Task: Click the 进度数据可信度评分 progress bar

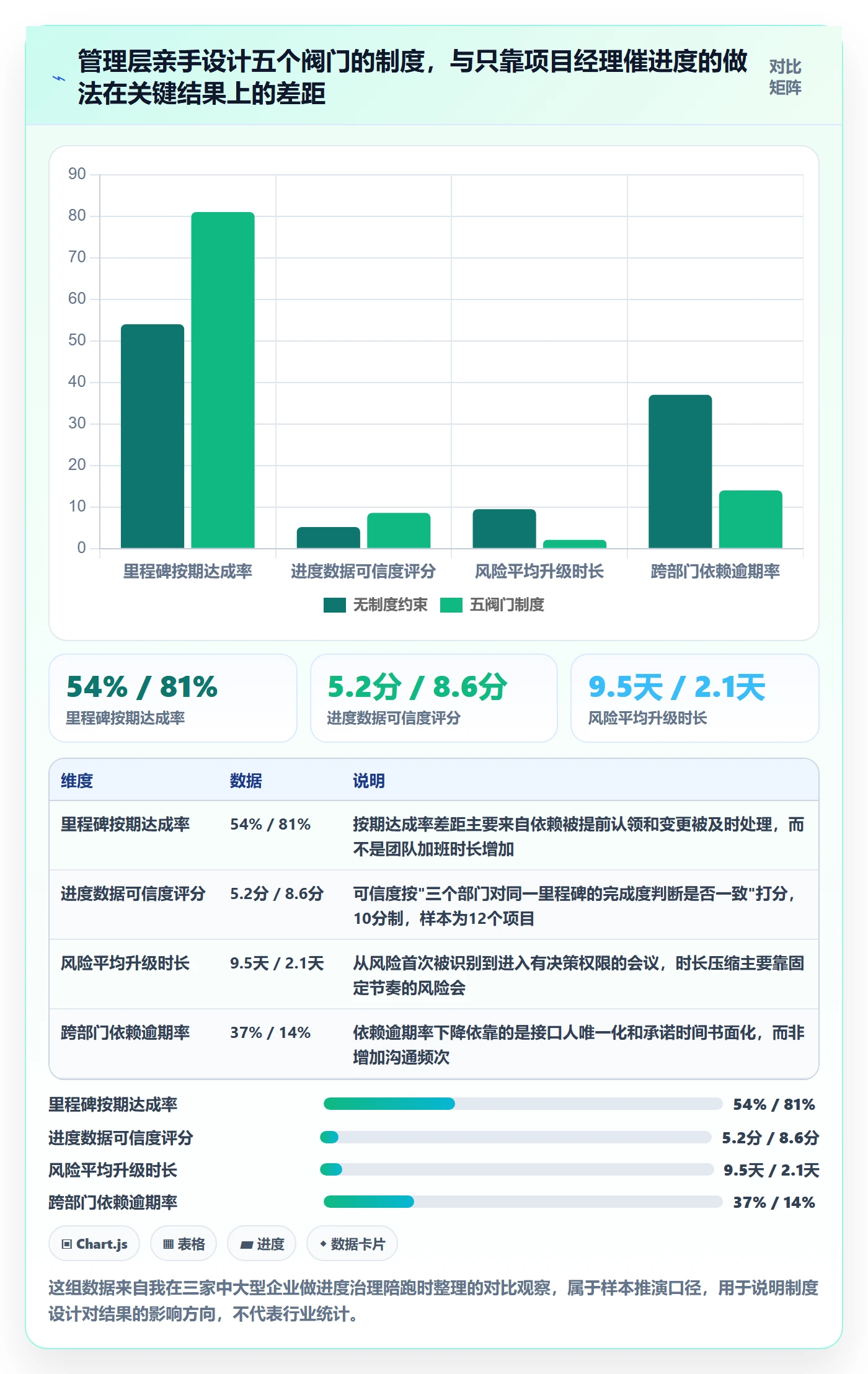Action: pos(515,1137)
